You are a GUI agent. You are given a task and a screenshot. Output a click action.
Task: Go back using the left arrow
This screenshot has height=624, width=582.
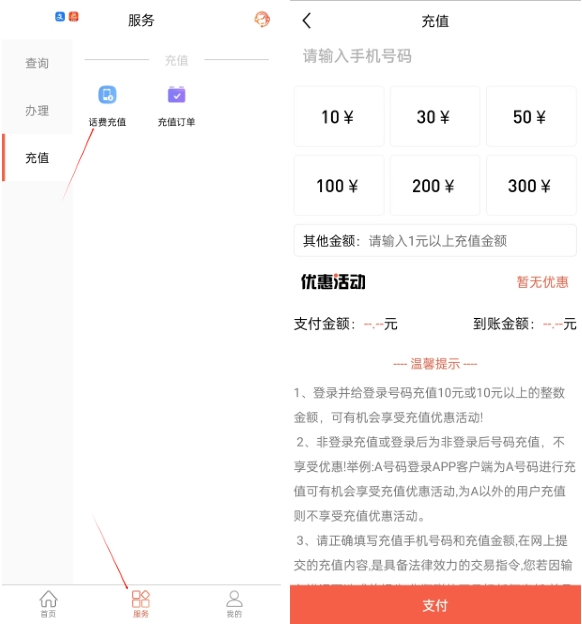pos(307,20)
